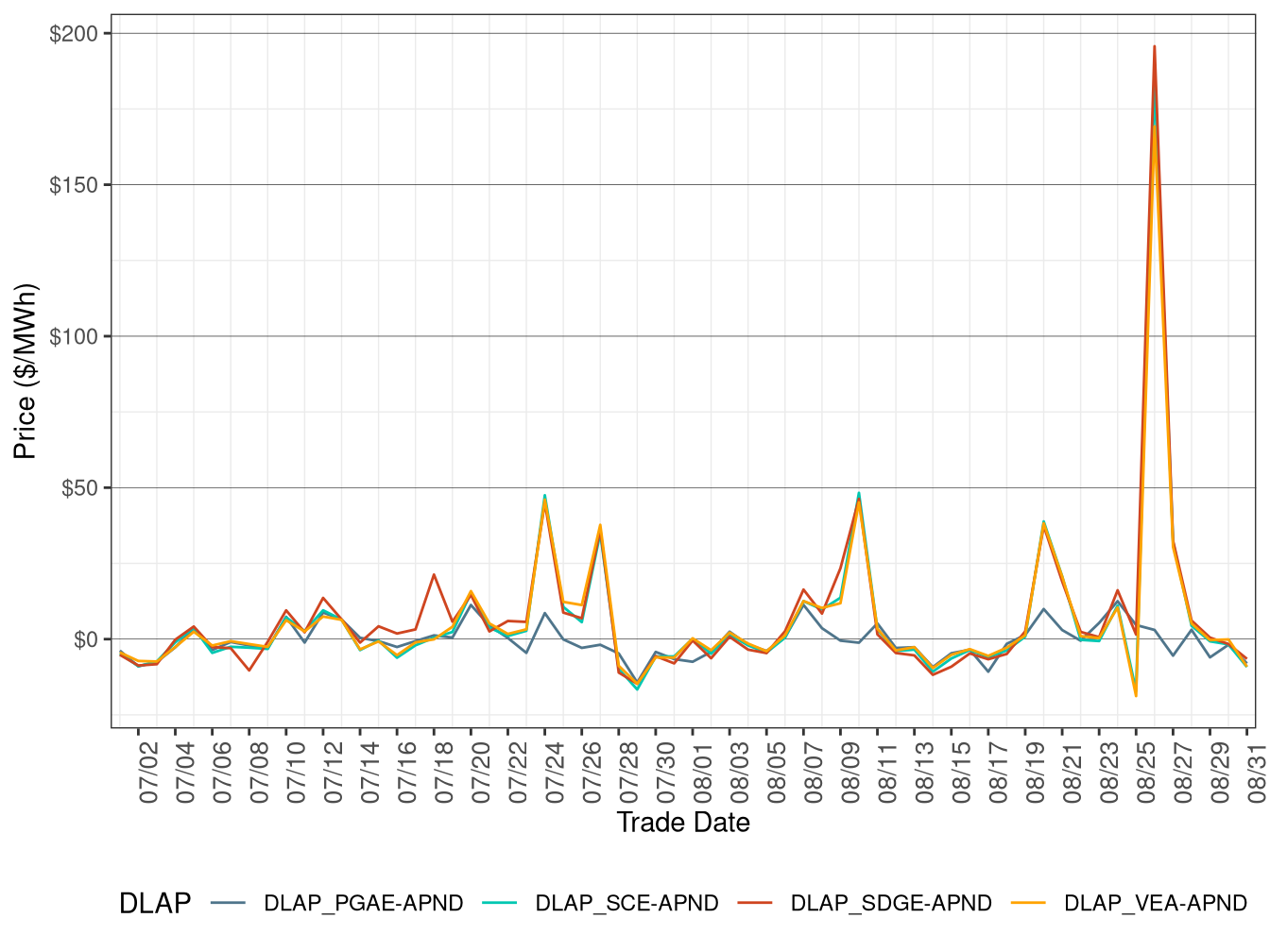The image size is (1270, 952).
Task: Click the Trade Date axis title
Action: click(x=683, y=823)
